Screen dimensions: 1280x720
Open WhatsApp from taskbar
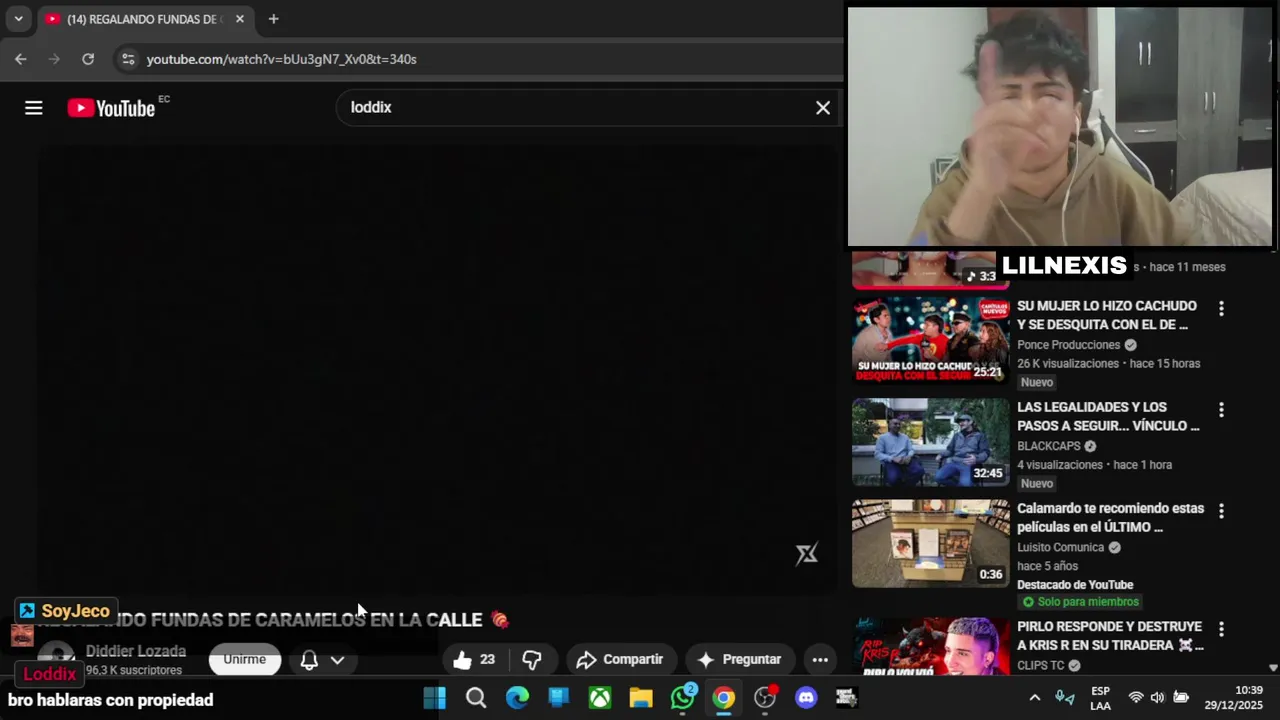click(x=683, y=698)
